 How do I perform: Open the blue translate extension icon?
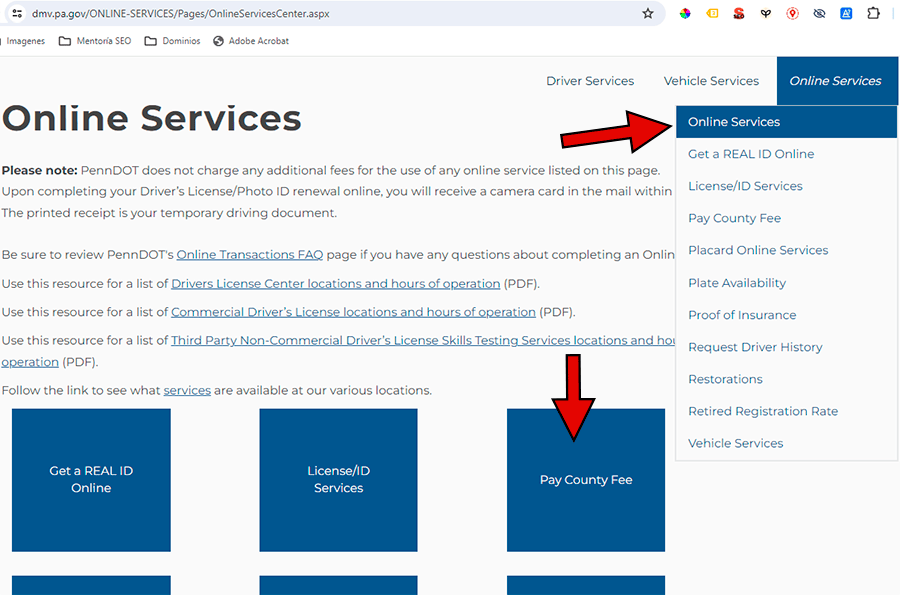tap(846, 13)
